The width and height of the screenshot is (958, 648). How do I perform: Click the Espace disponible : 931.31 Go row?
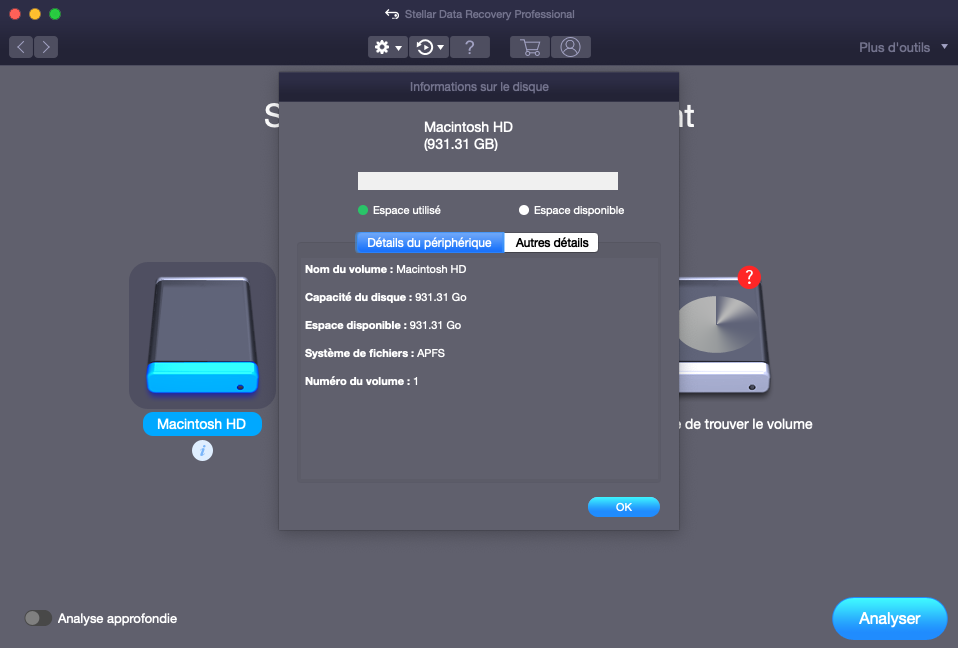click(x=383, y=326)
